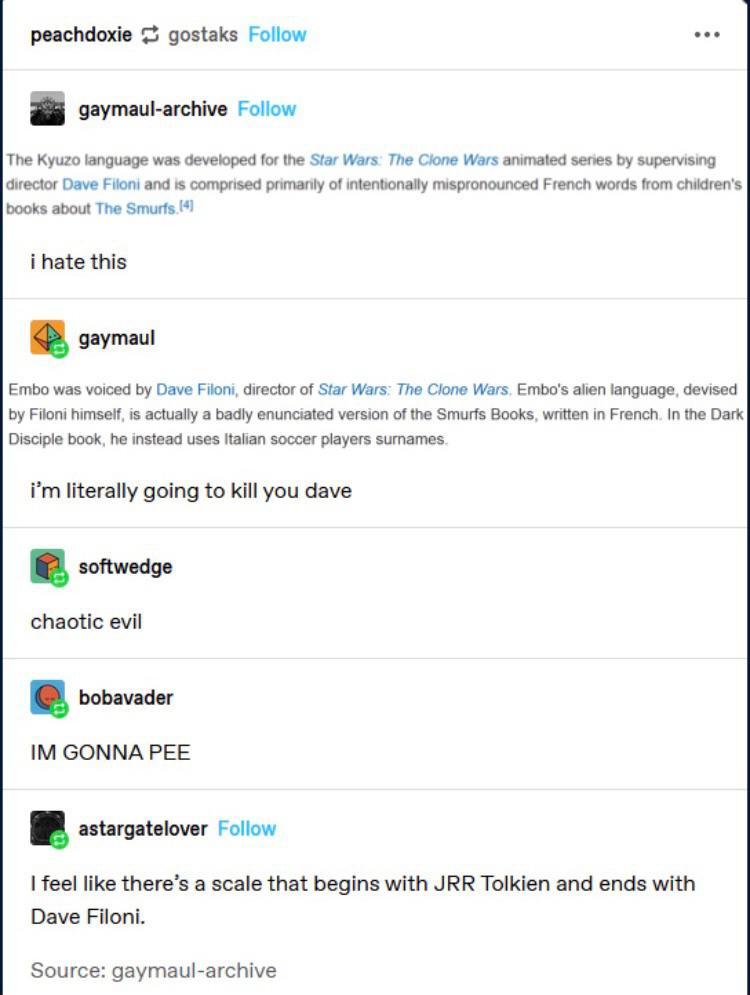
Task: Follow gostaks from the post header
Action: tap(277, 34)
